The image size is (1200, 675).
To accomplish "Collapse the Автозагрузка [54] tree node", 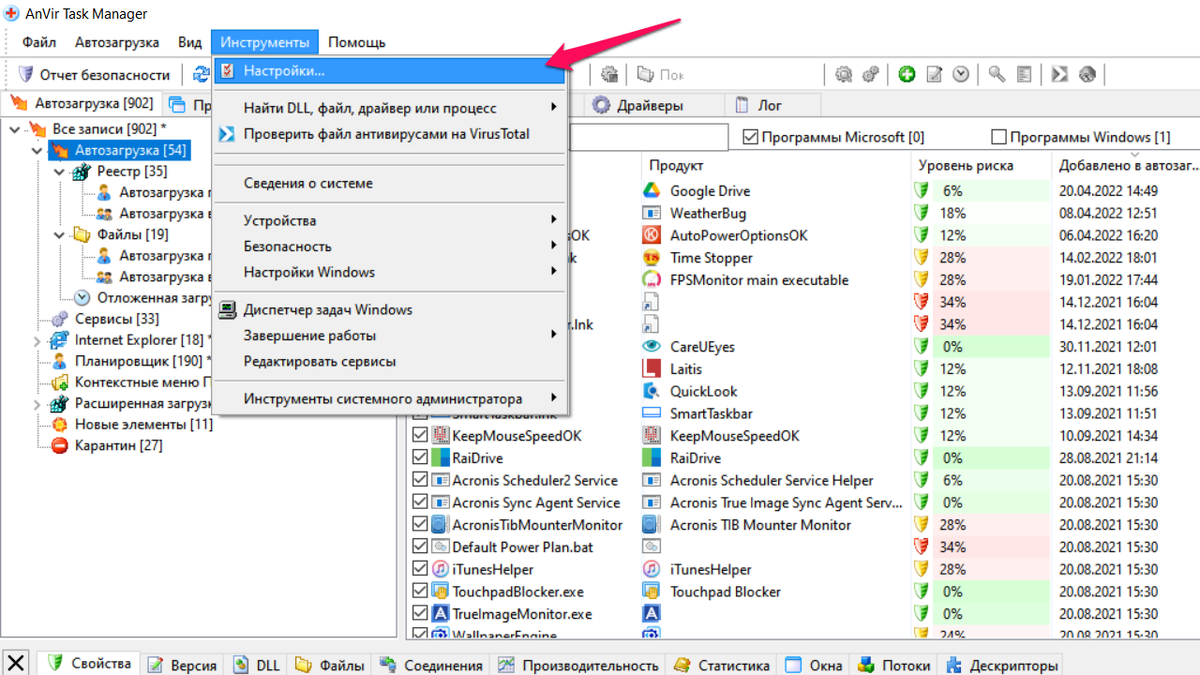I will coord(38,150).
